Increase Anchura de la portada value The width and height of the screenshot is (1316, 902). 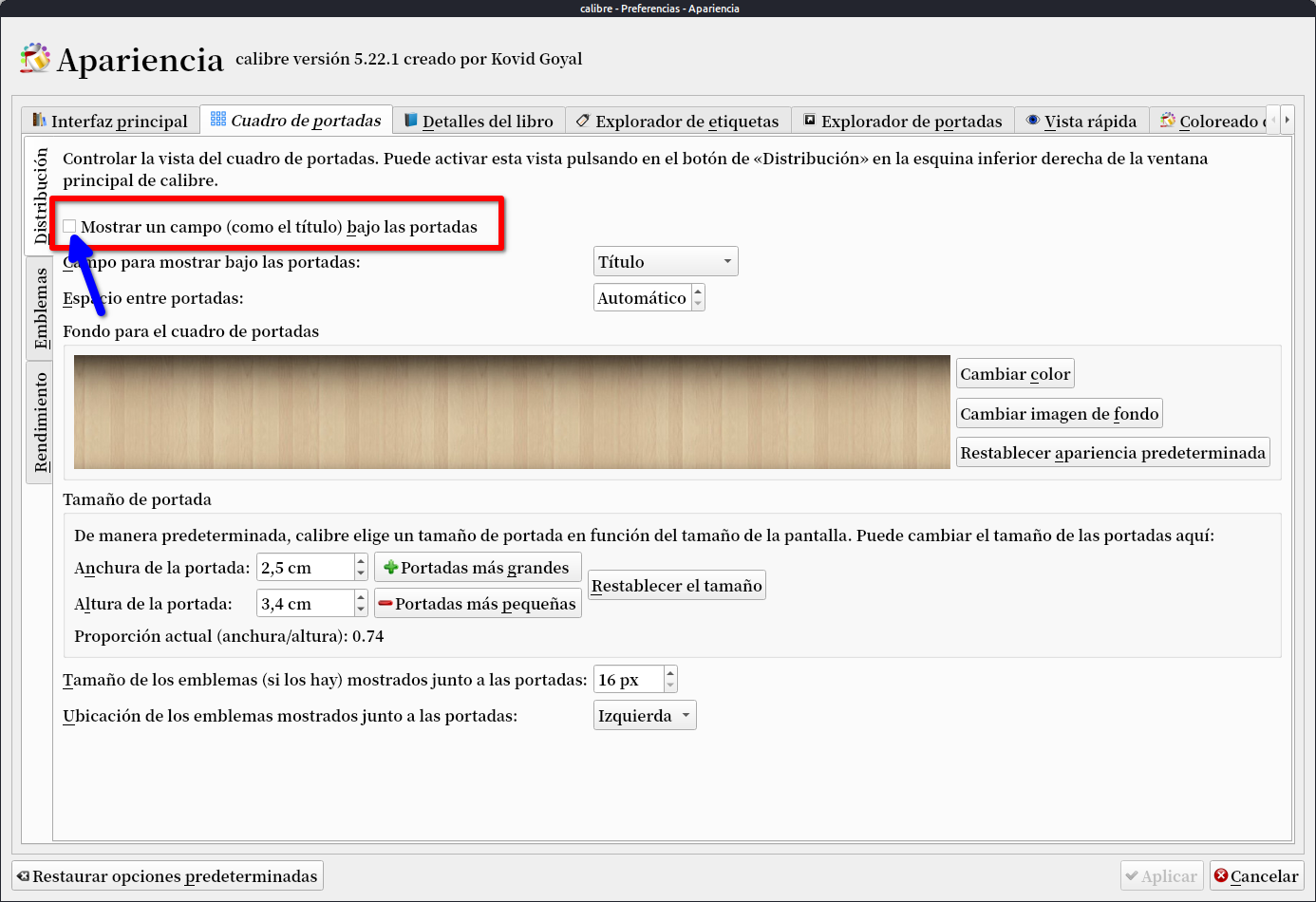(x=361, y=561)
